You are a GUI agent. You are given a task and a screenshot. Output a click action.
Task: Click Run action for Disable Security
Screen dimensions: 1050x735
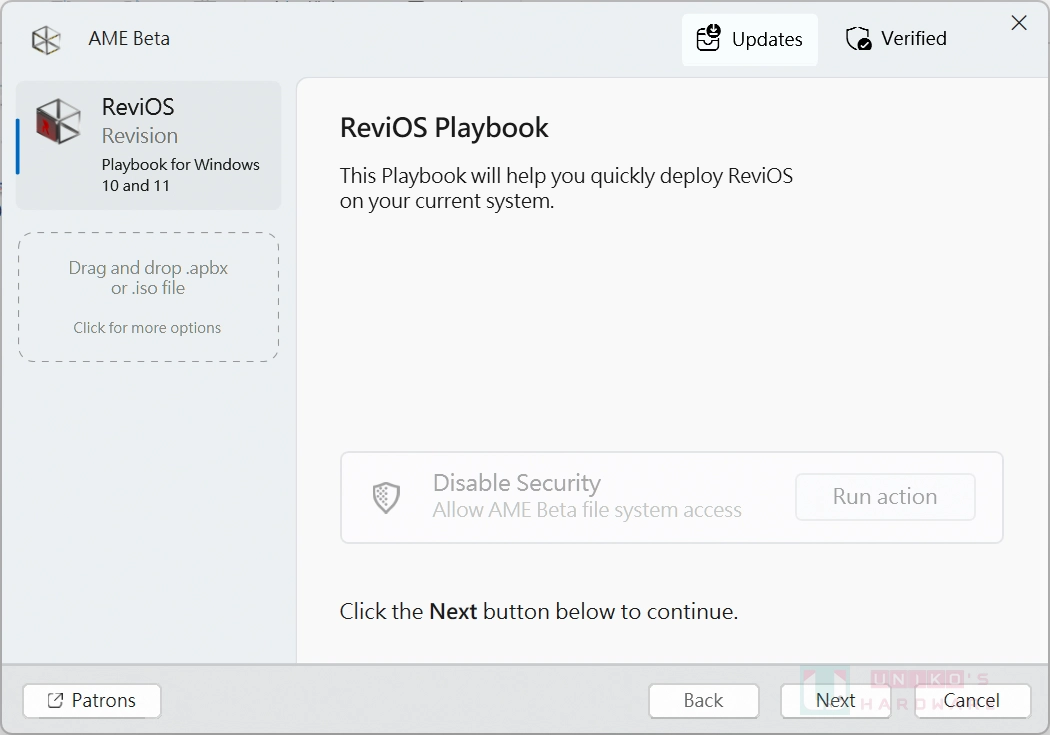[x=885, y=496]
